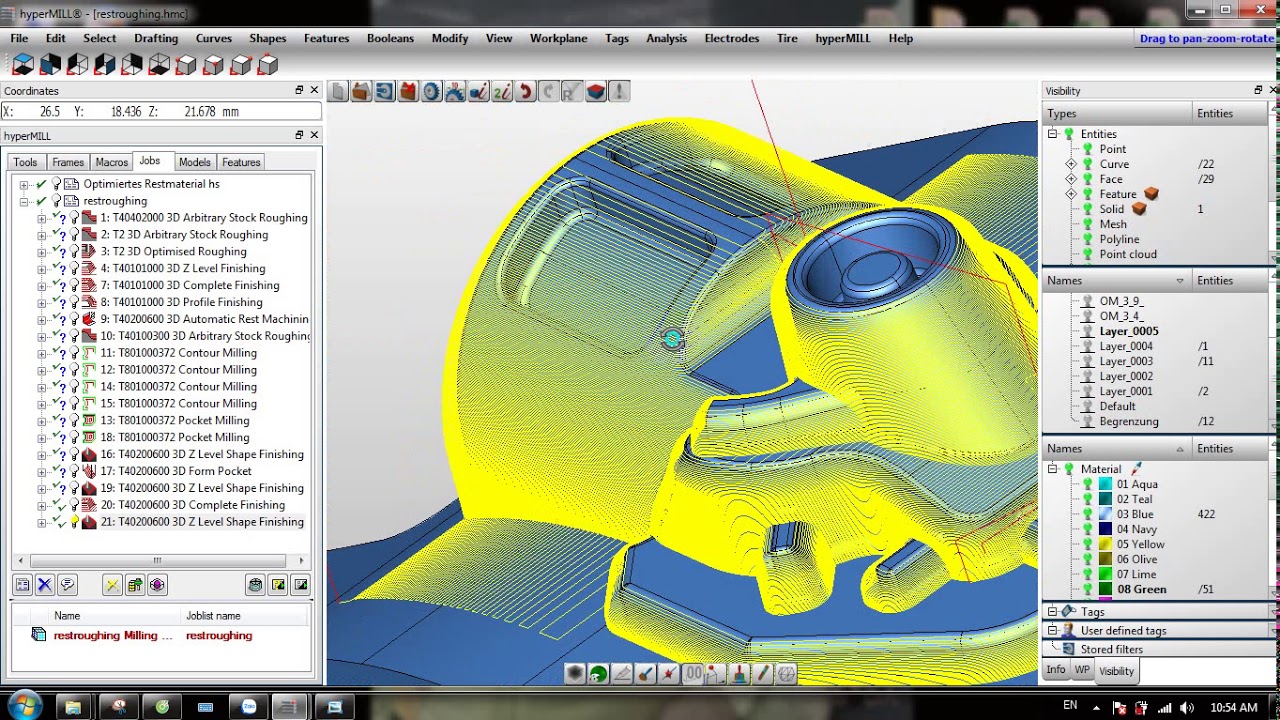Click the '2i' info icon in viewport toolbar
This screenshot has height=720, width=1280.
click(501, 92)
